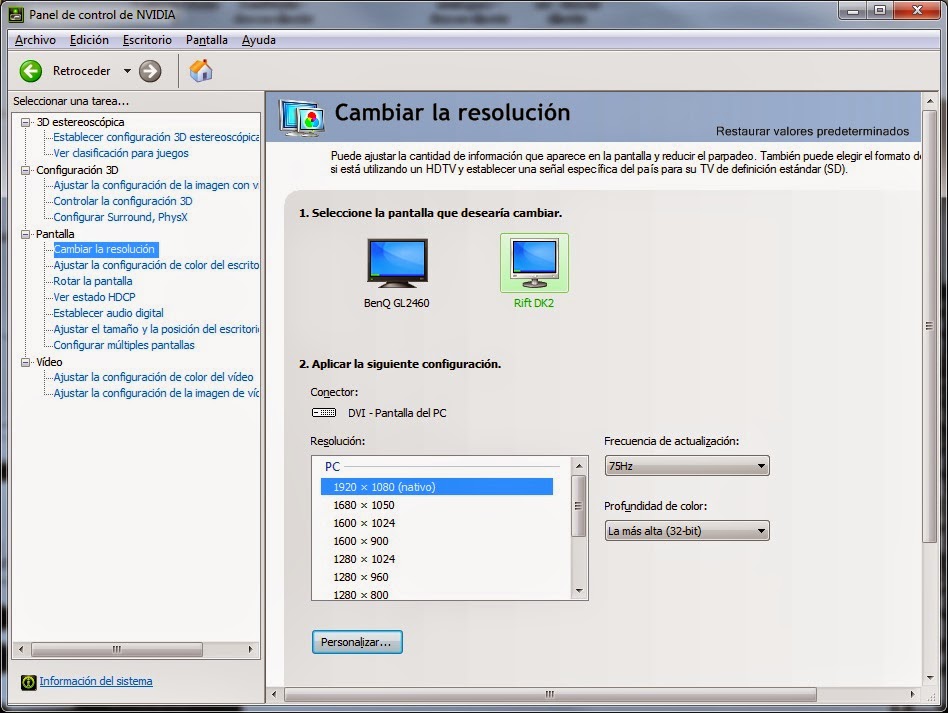Click the Cambiar la resolución header icon
The height and width of the screenshot is (713, 948).
point(302,117)
